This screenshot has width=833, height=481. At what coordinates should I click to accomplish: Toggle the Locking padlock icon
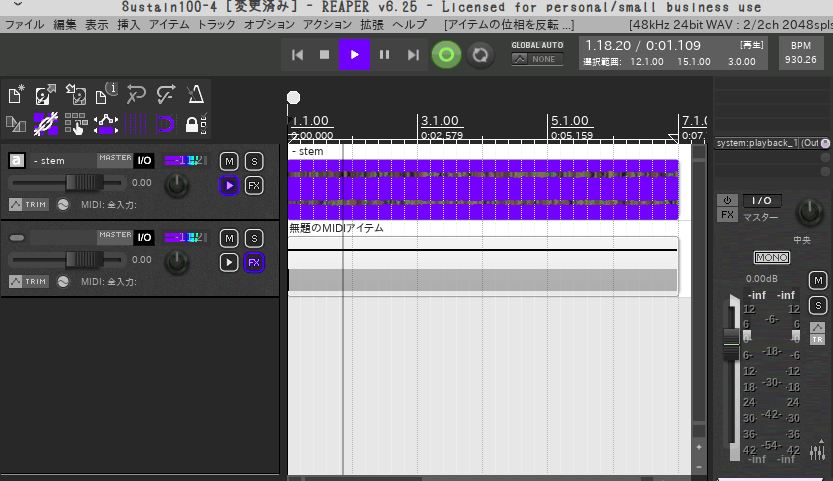(x=194, y=124)
